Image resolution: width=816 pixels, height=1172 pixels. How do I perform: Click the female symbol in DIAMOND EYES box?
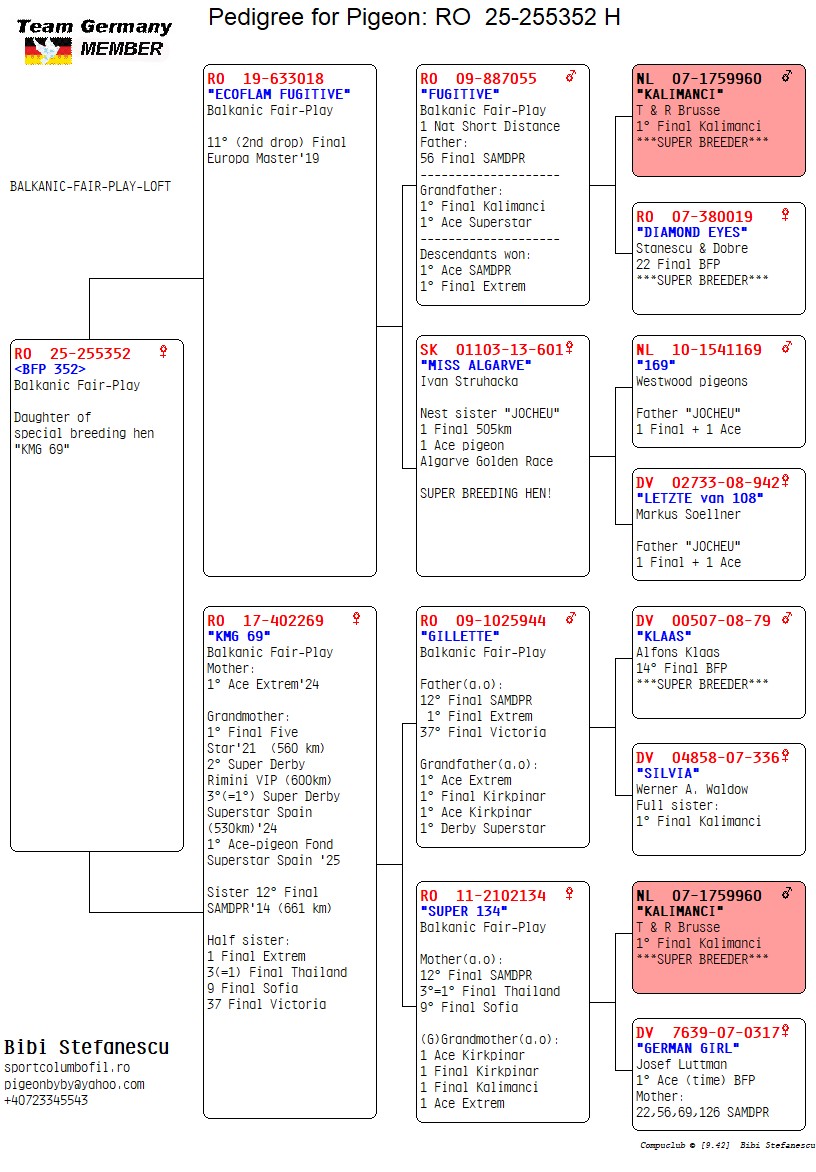coord(786,214)
